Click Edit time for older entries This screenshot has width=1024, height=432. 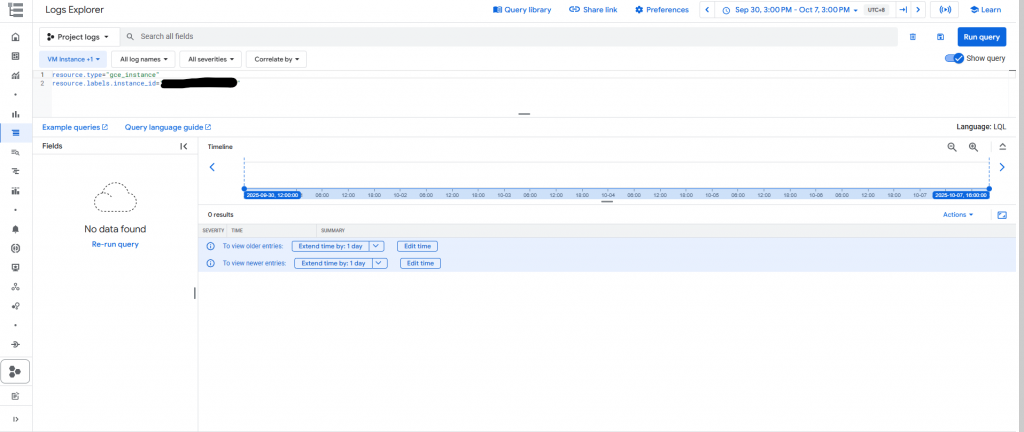[417, 246]
